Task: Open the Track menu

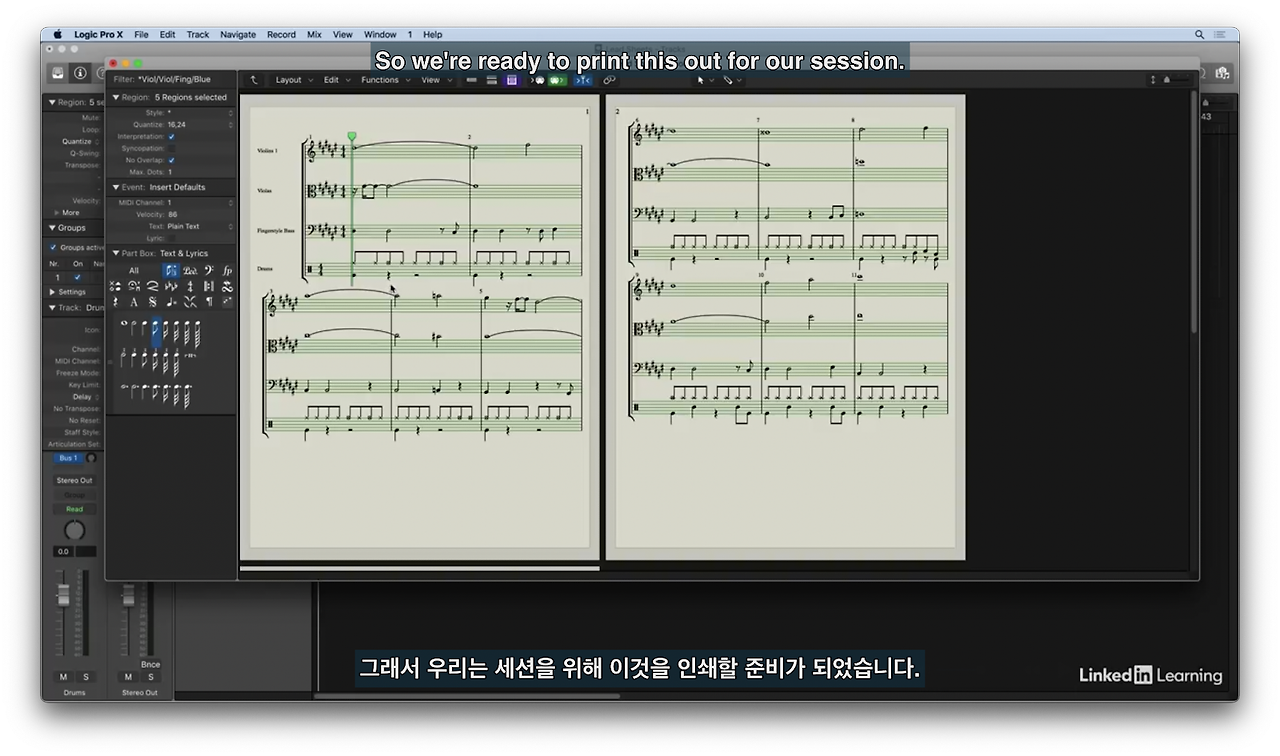Action: click(x=198, y=34)
